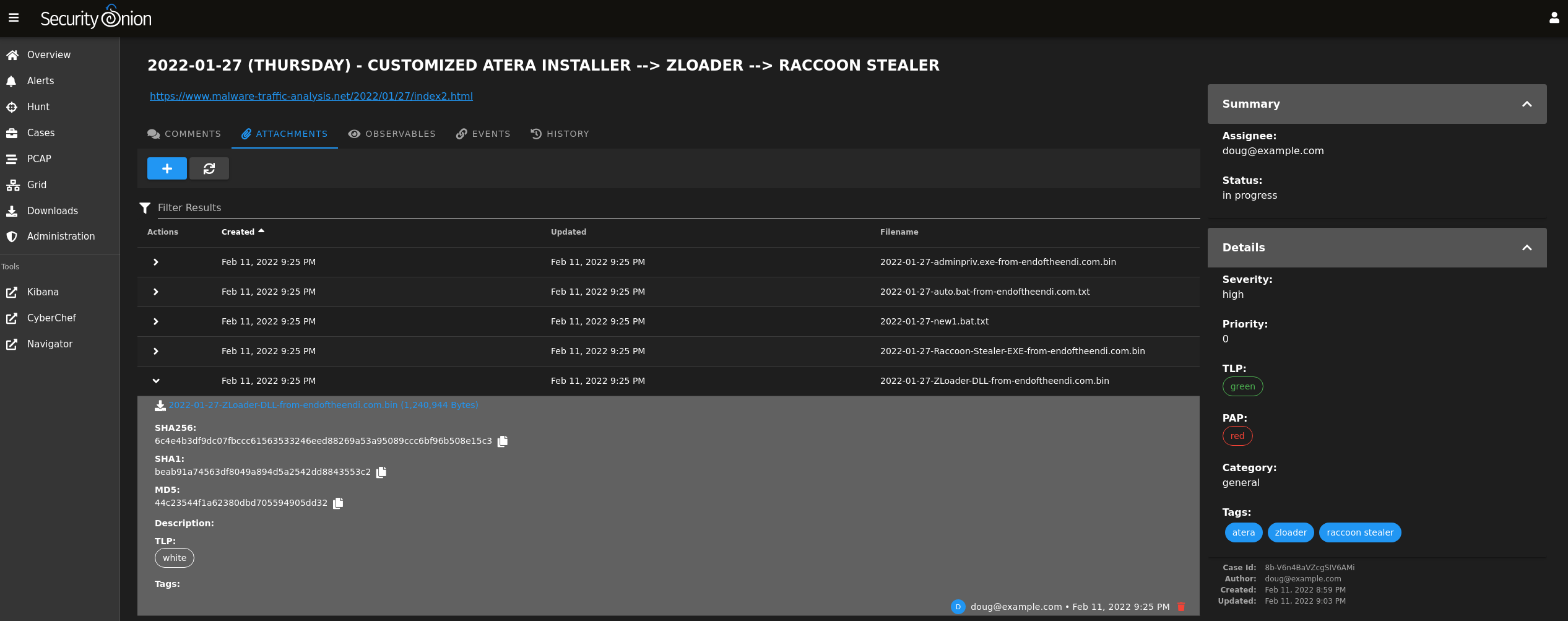Viewport: 1568px width, 621px height.
Task: Expand the adminpriv.exe attachment row
Action: click(156, 262)
